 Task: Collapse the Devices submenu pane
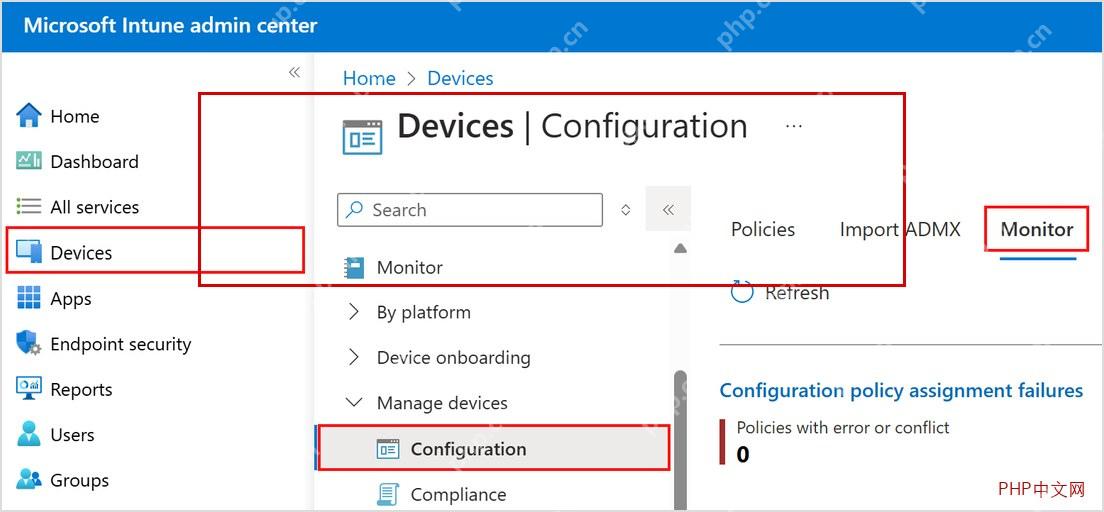(x=668, y=209)
